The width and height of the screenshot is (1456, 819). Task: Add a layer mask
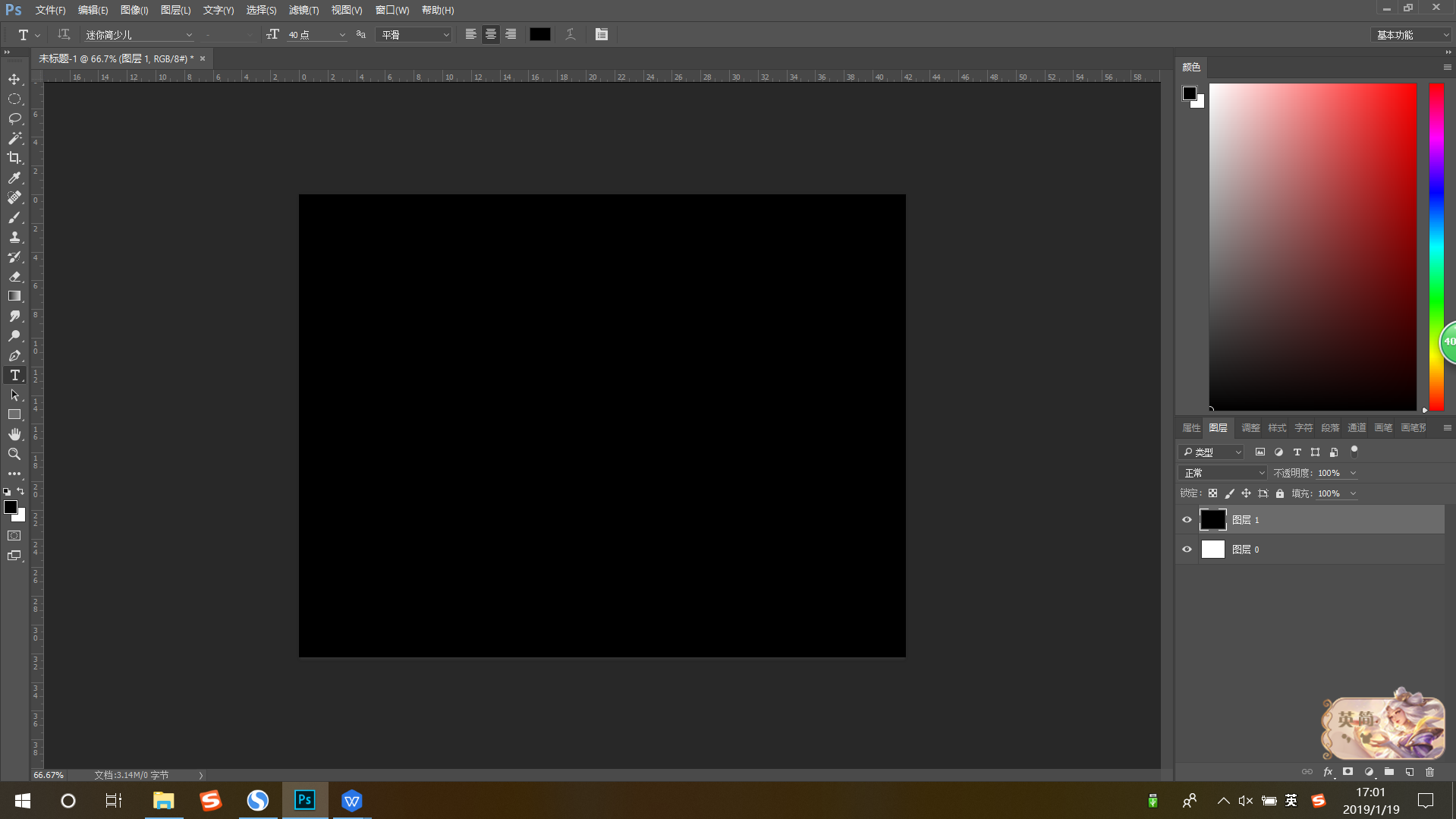pos(1348,772)
